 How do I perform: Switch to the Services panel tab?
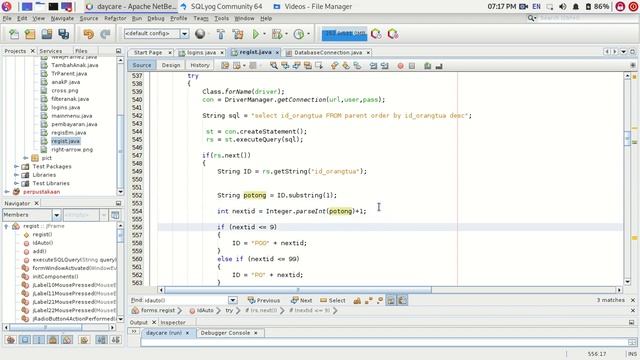pyautogui.click(x=51, y=51)
